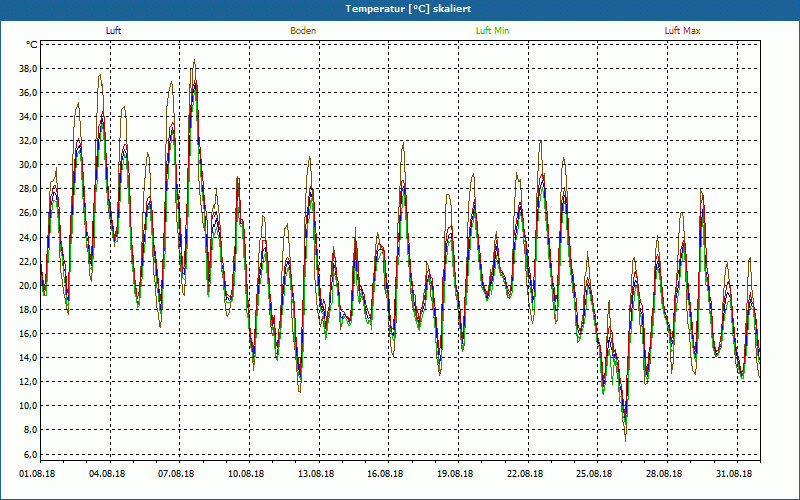Select the 34,0 y-axis value
The width and height of the screenshot is (800, 500).
[29, 117]
